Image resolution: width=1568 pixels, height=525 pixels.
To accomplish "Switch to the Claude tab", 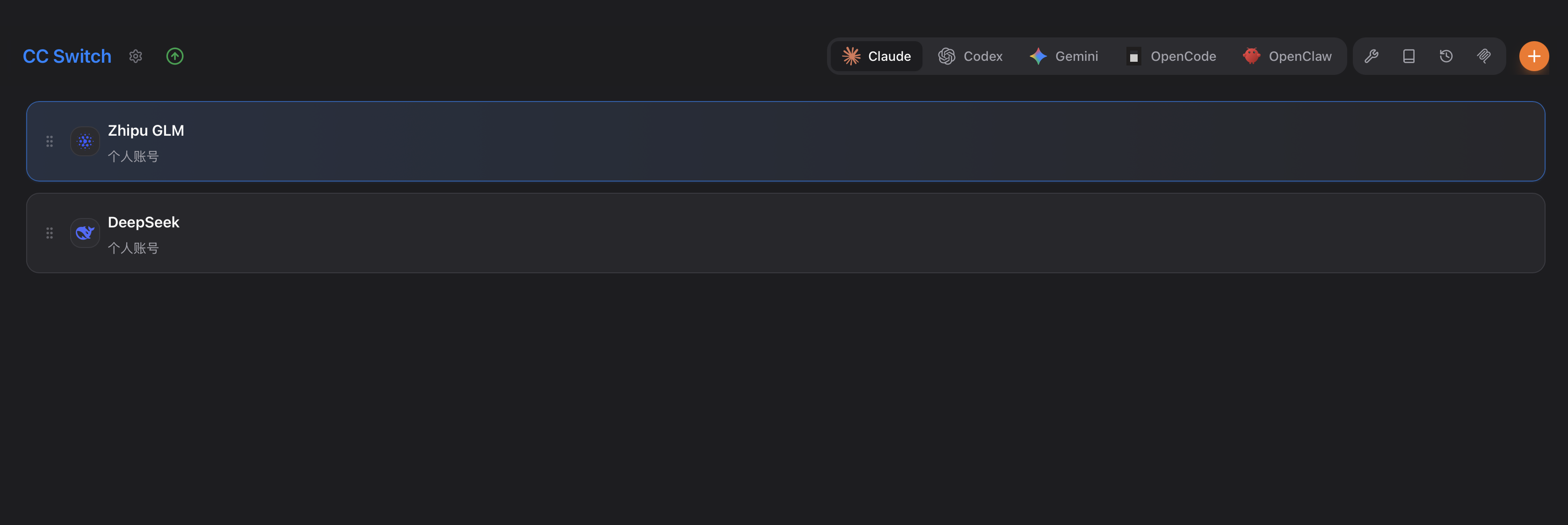I will coord(877,56).
